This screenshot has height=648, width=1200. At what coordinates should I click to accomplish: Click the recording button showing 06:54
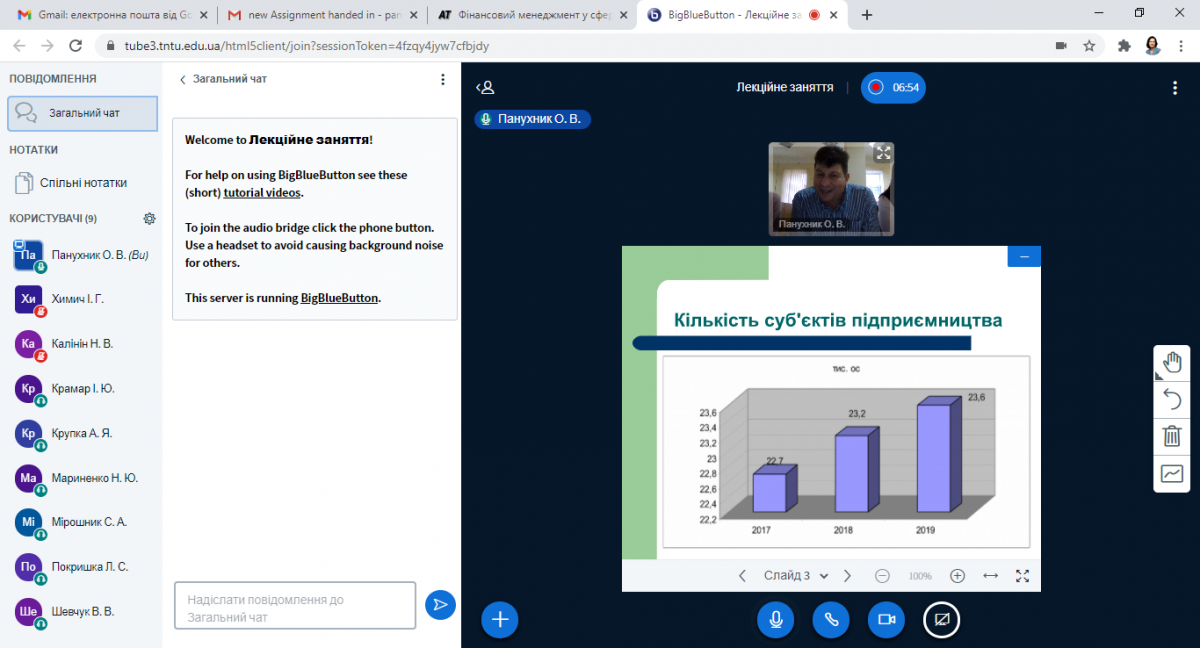(893, 88)
